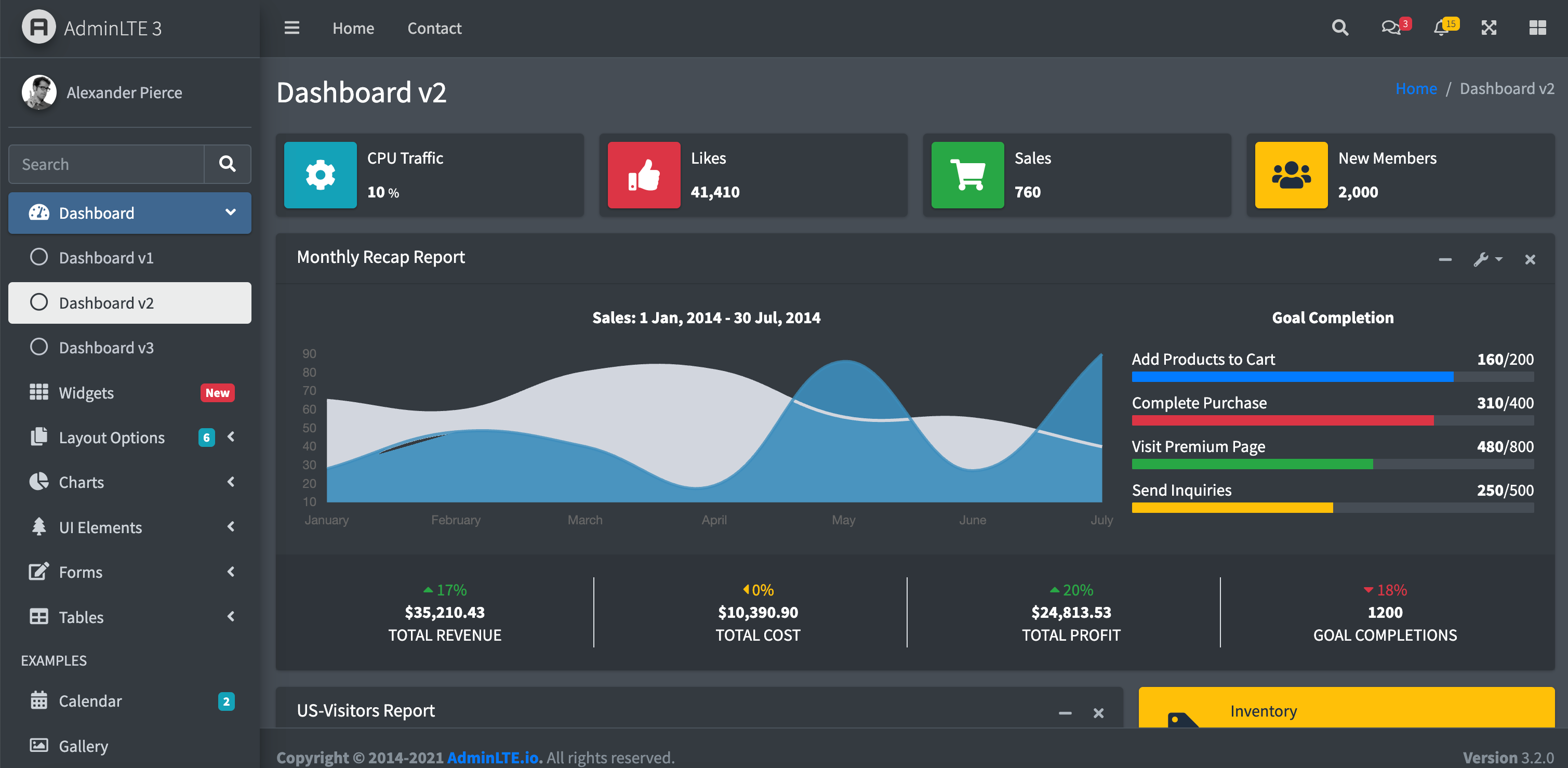Image resolution: width=1568 pixels, height=768 pixels.
Task: Click sidebar search magnifier button
Action: (x=227, y=164)
